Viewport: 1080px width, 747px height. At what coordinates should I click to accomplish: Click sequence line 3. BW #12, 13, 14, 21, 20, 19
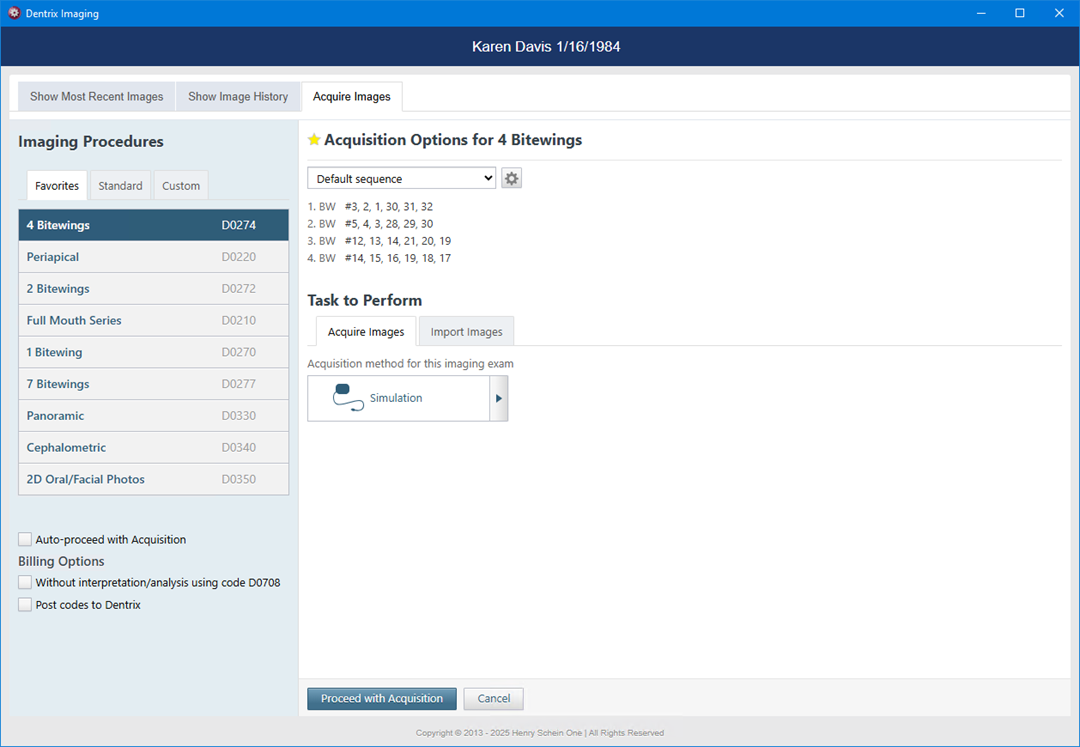pos(380,241)
